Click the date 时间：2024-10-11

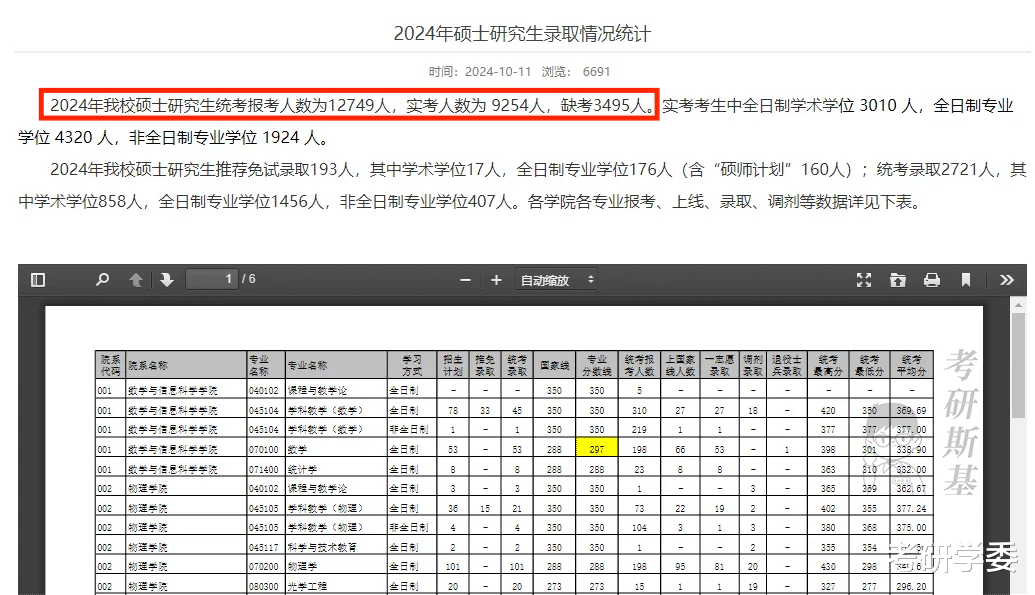pyautogui.click(x=480, y=71)
